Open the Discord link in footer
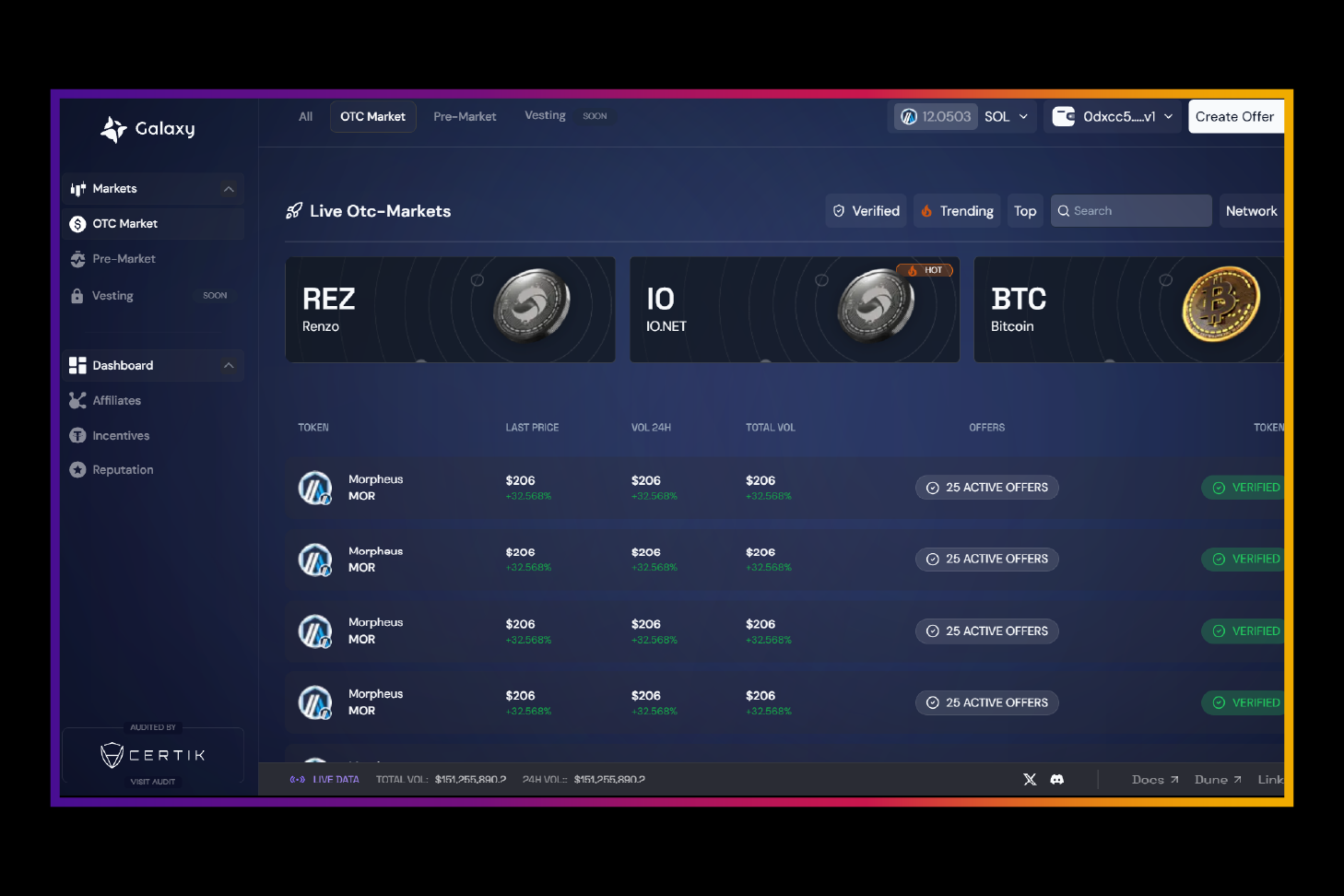The width and height of the screenshot is (1344, 896). pos(1057,780)
